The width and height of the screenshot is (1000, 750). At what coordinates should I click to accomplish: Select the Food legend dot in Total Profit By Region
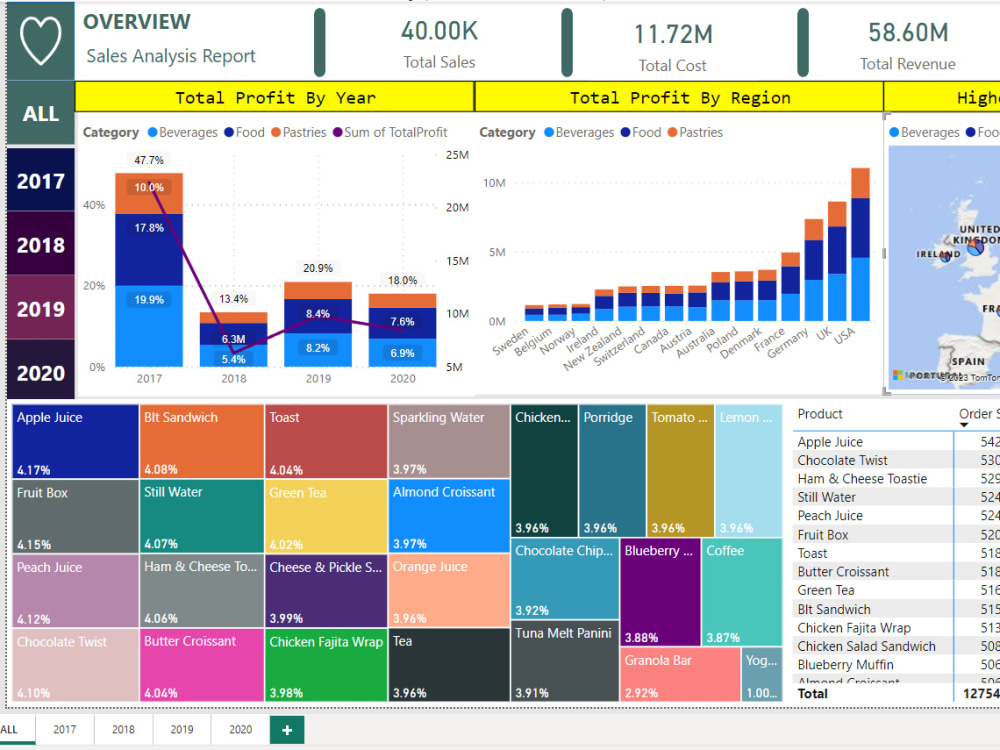click(x=625, y=132)
